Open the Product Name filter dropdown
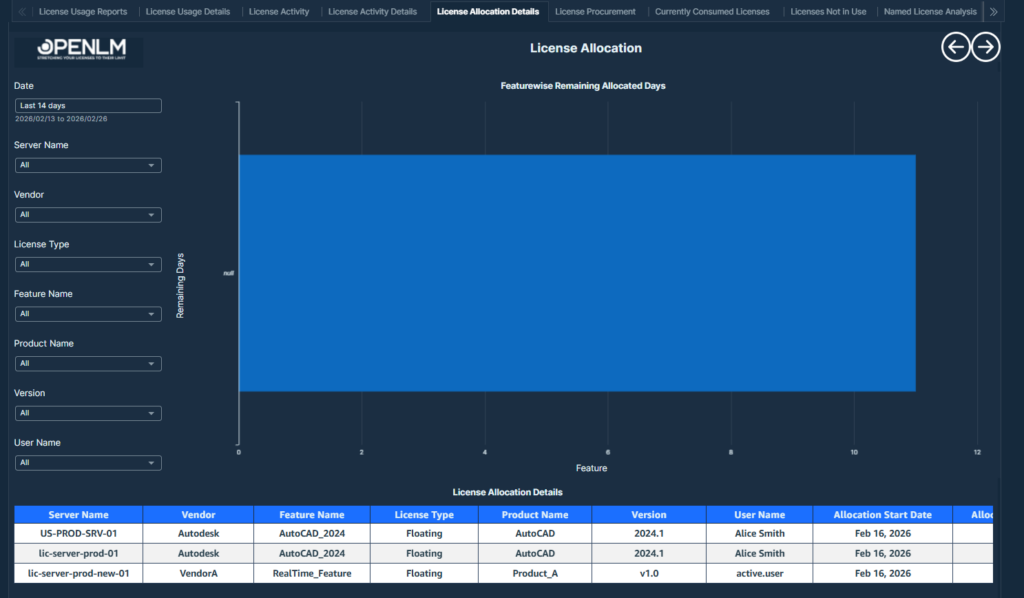Screen dimensions: 1024x598 (88, 363)
